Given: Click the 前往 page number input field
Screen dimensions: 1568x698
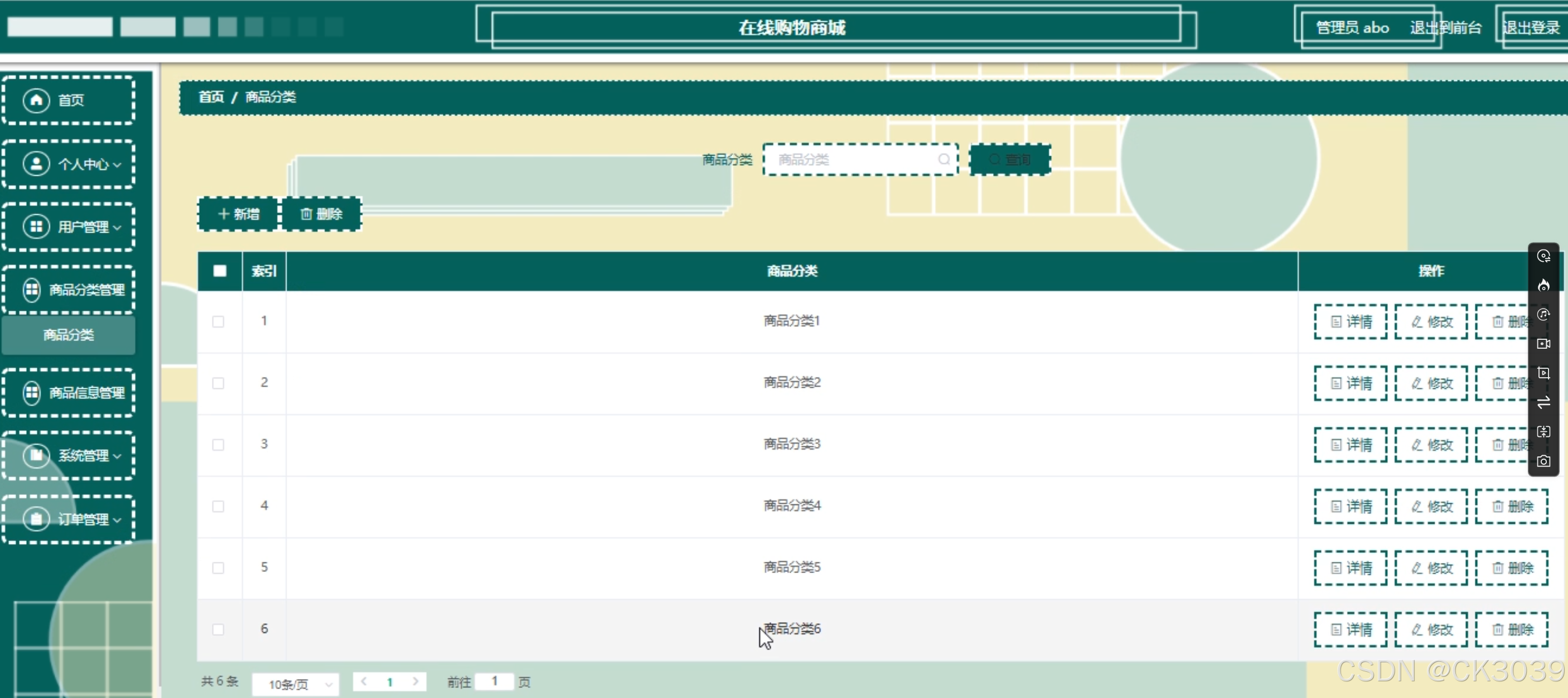Looking at the screenshot, I should pyautogui.click(x=494, y=681).
